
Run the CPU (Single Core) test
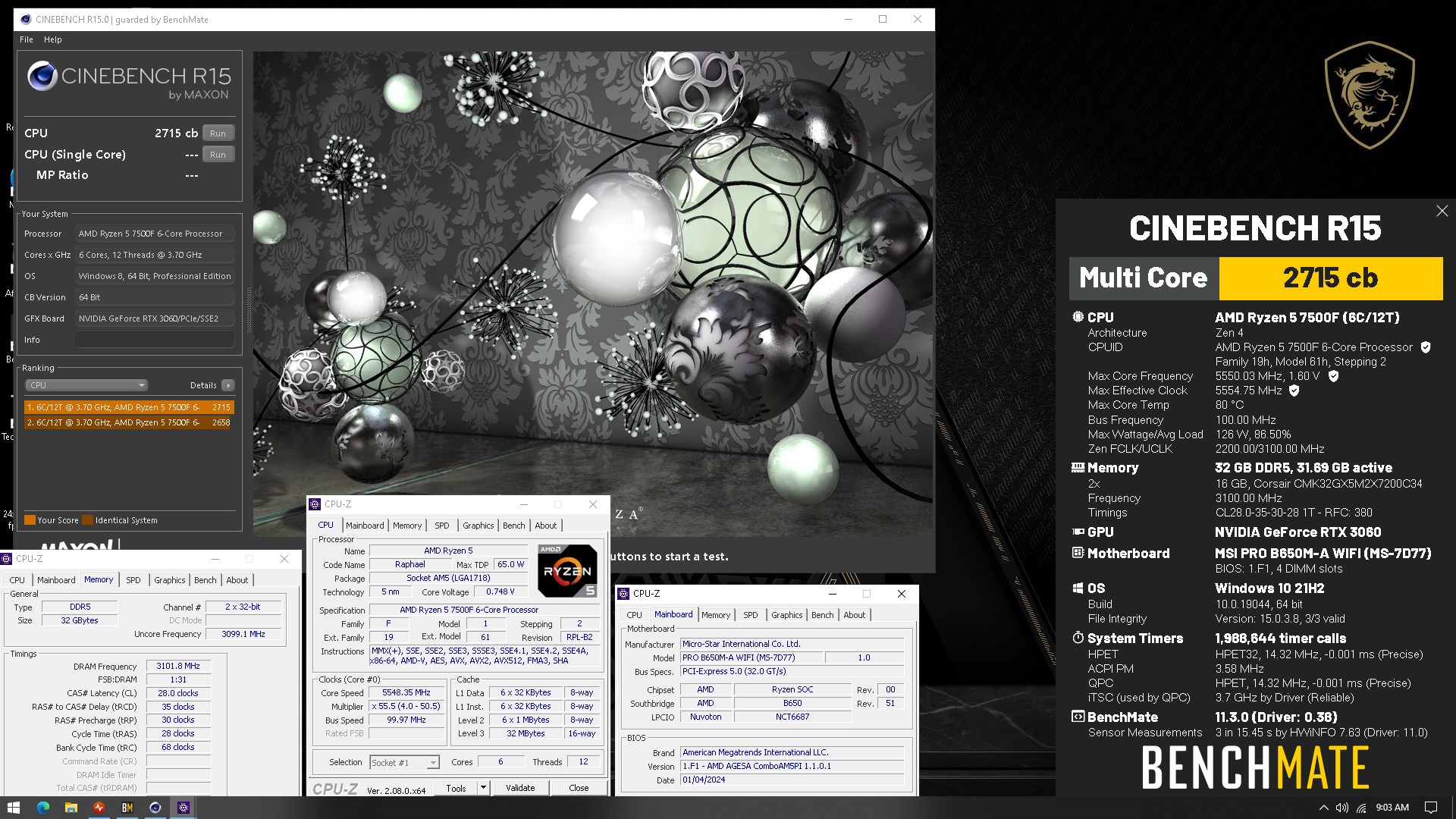pyautogui.click(x=218, y=155)
